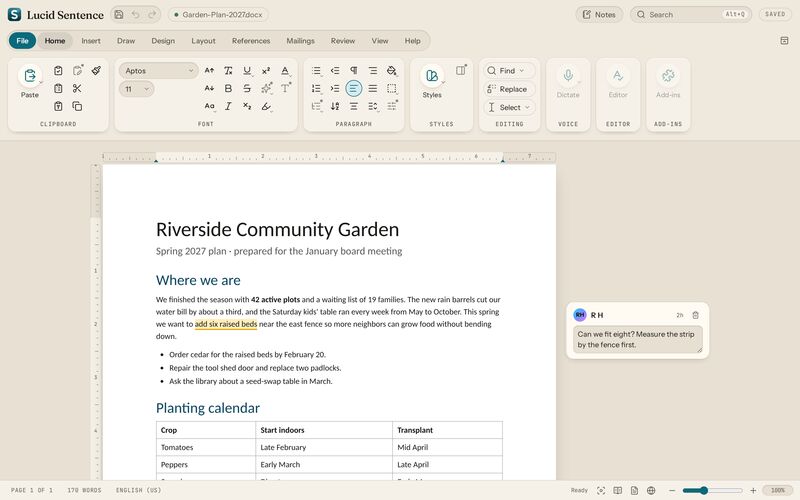Open the Aptos font name dropdown
This screenshot has height=500, width=800.
(159, 70)
